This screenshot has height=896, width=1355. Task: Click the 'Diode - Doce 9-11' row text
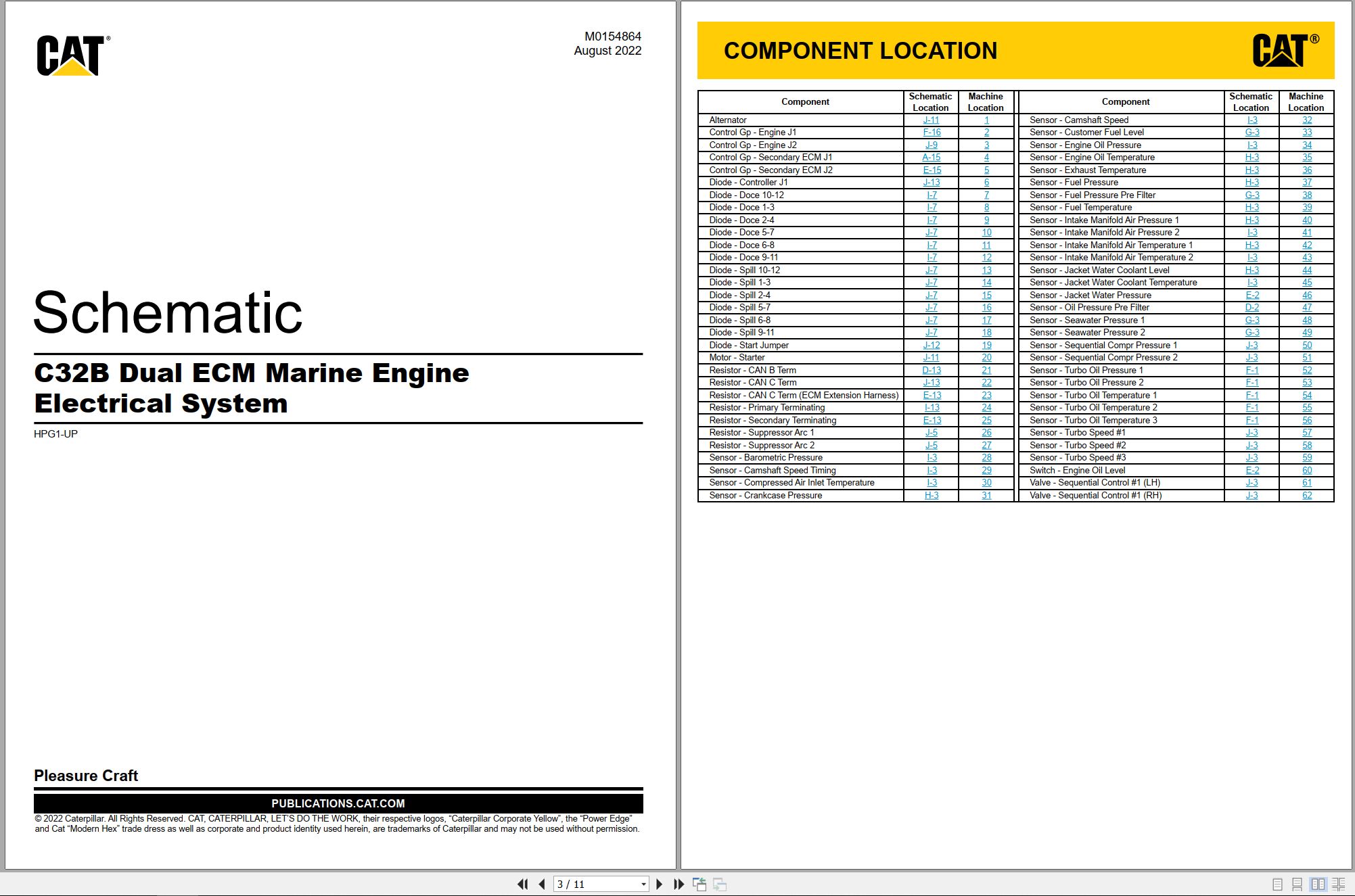(x=743, y=258)
